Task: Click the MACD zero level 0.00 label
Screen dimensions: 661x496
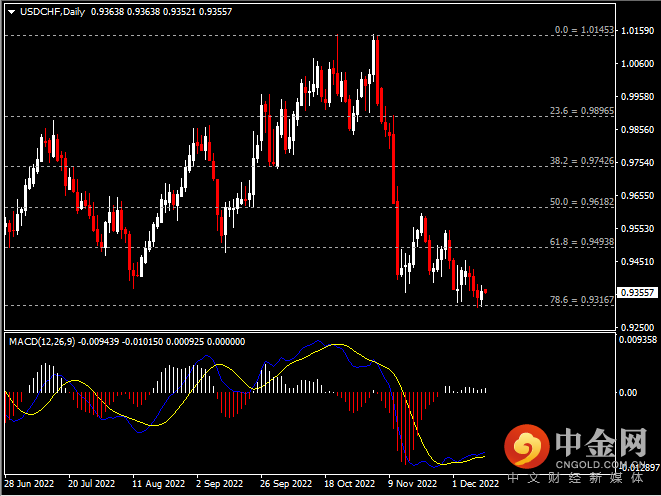Action: 630,393
